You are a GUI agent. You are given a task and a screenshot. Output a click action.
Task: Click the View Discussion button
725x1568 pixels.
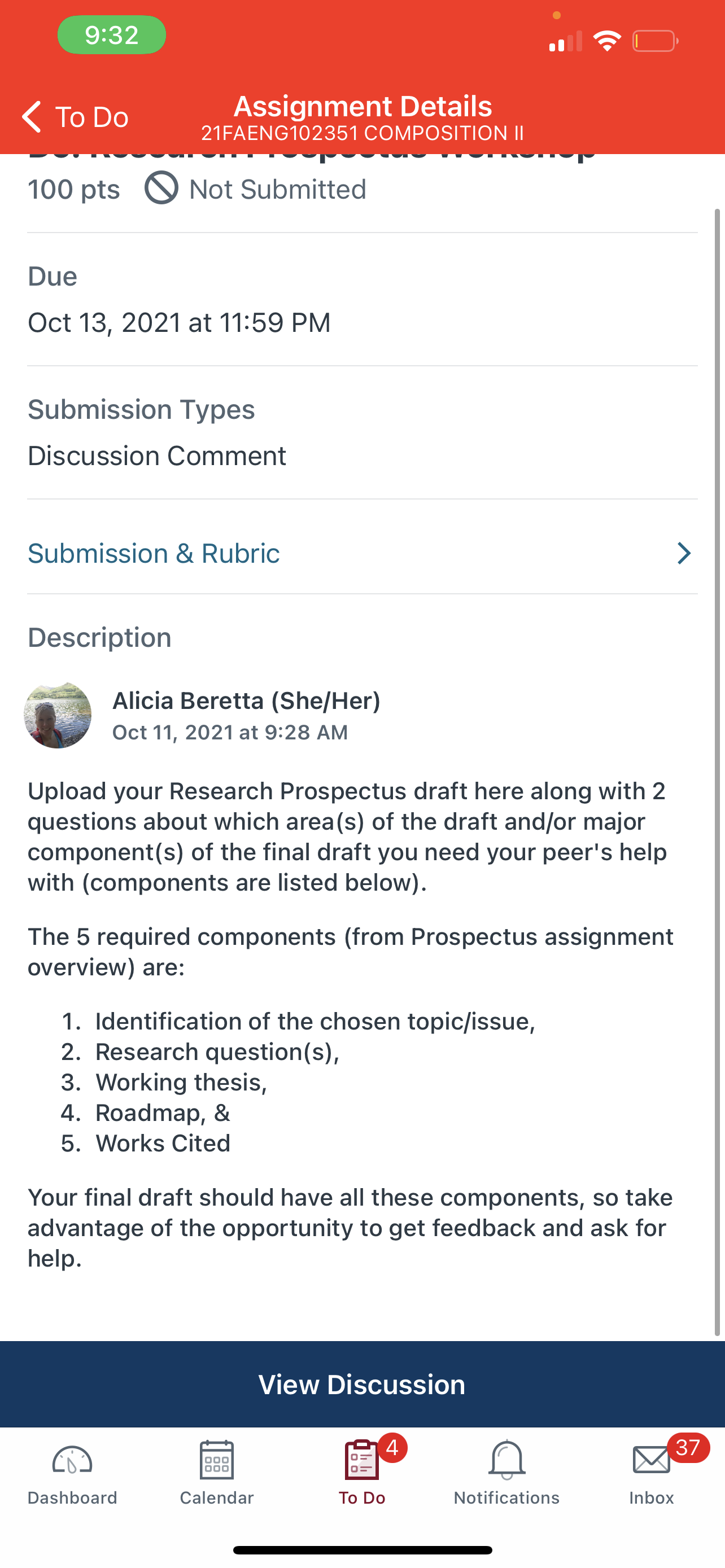[x=362, y=1384]
